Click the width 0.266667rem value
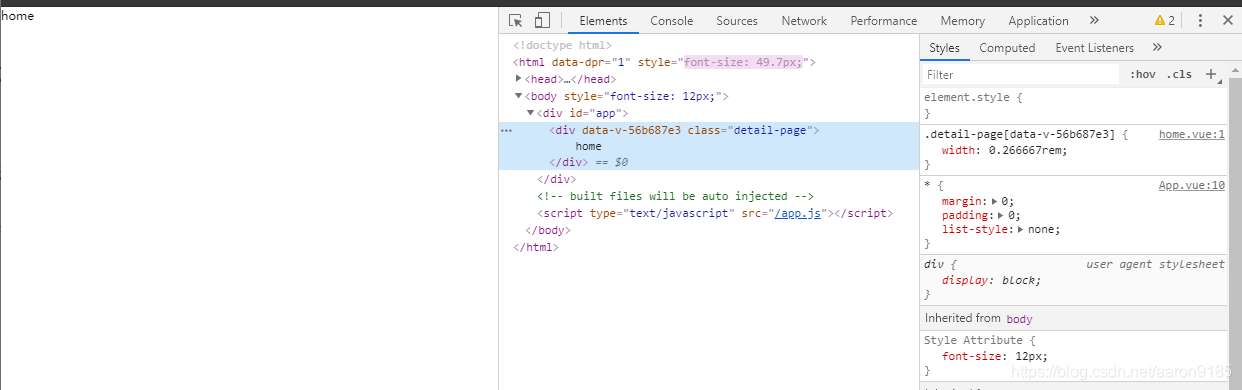Screen dimensions: 1242x390 (x=1026, y=150)
